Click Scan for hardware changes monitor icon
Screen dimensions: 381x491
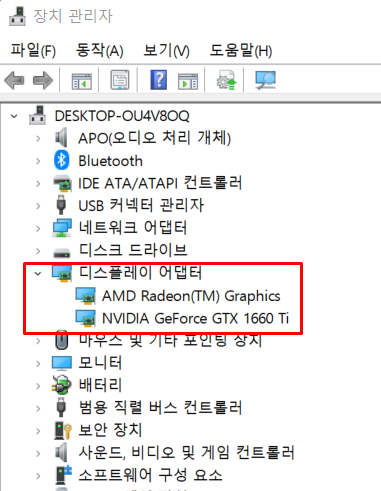click(266, 80)
